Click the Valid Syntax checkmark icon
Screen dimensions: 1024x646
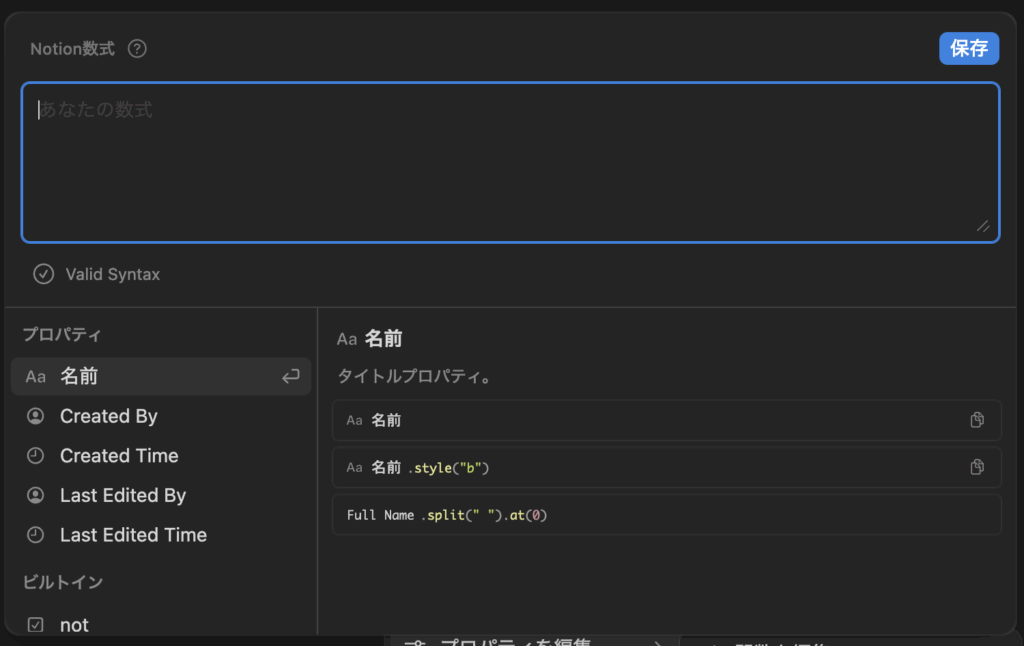click(44, 274)
